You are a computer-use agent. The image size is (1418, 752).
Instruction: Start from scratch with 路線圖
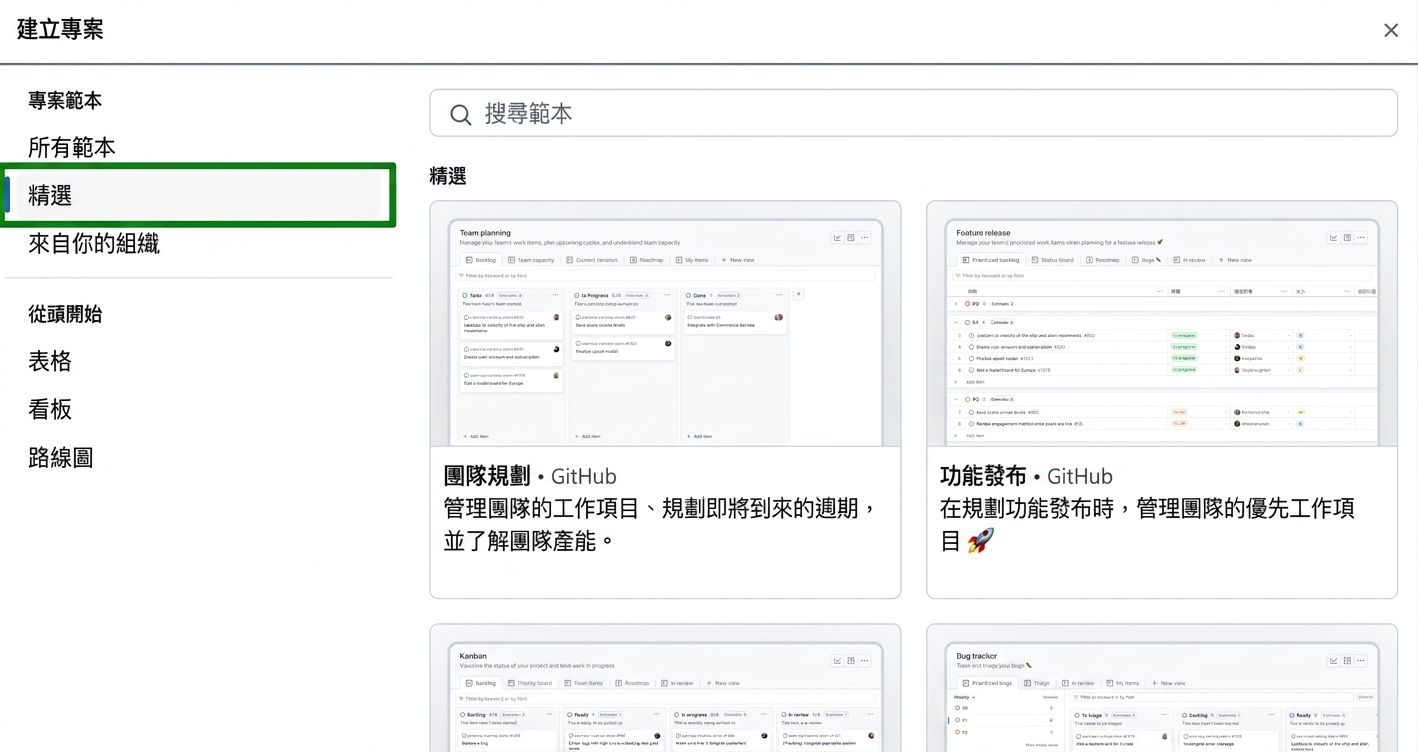tap(61, 458)
